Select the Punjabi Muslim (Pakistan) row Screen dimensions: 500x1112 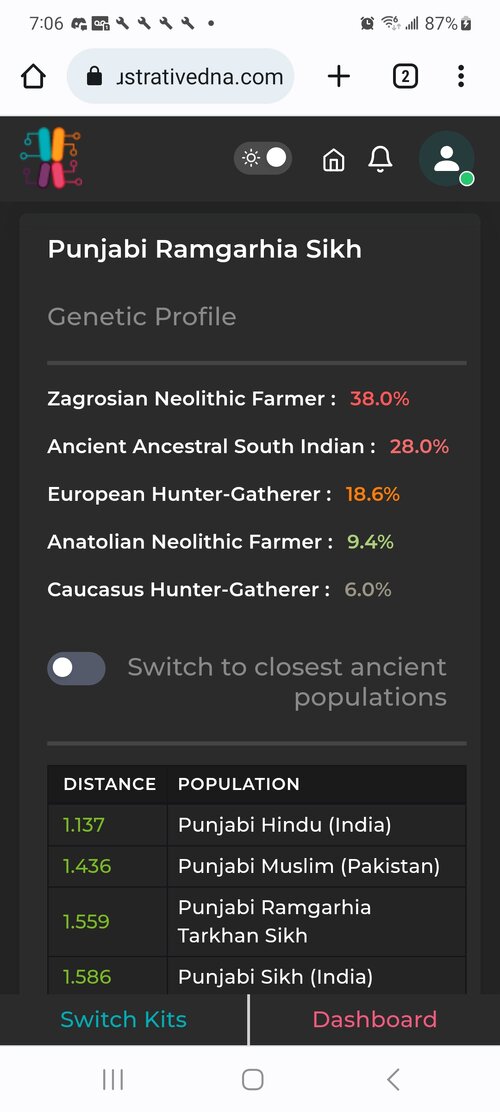tap(257, 866)
